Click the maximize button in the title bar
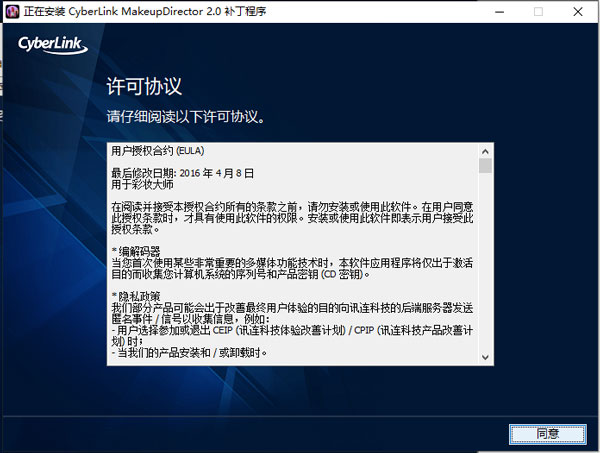The width and height of the screenshot is (600, 453). 538,12
